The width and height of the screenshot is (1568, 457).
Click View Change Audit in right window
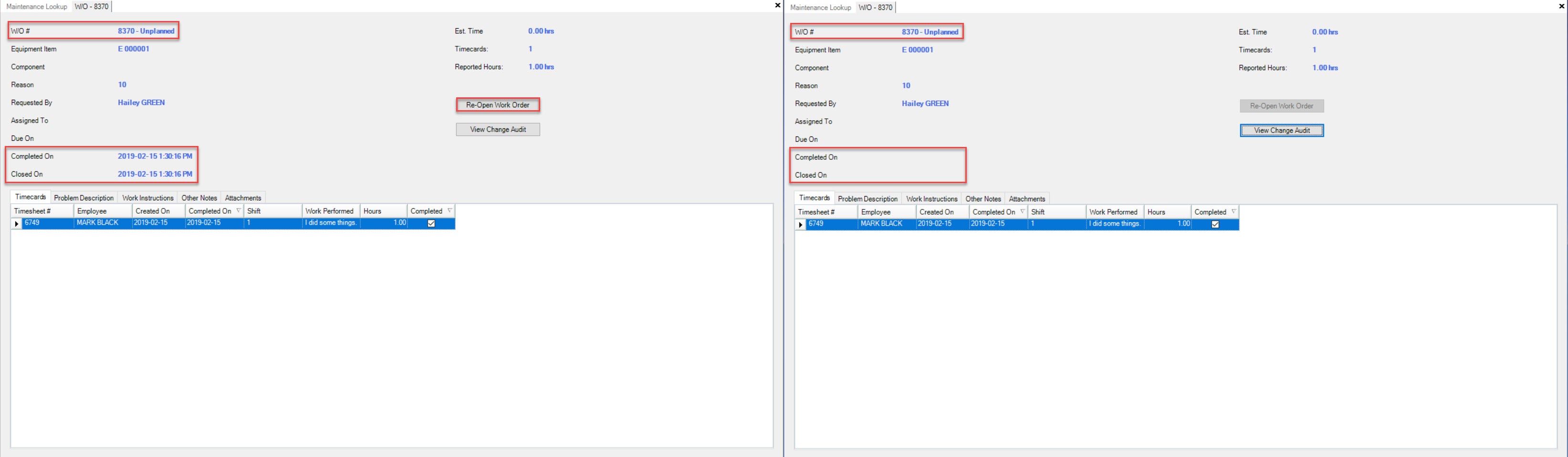1282,131
